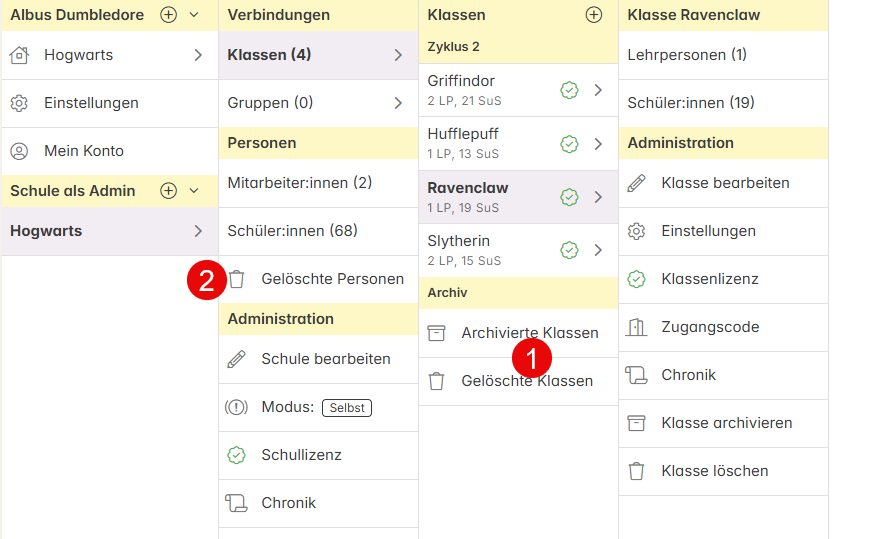872x539 pixels.
Task: Click the green Klassenlizenz badge icon
Action: tap(636, 279)
